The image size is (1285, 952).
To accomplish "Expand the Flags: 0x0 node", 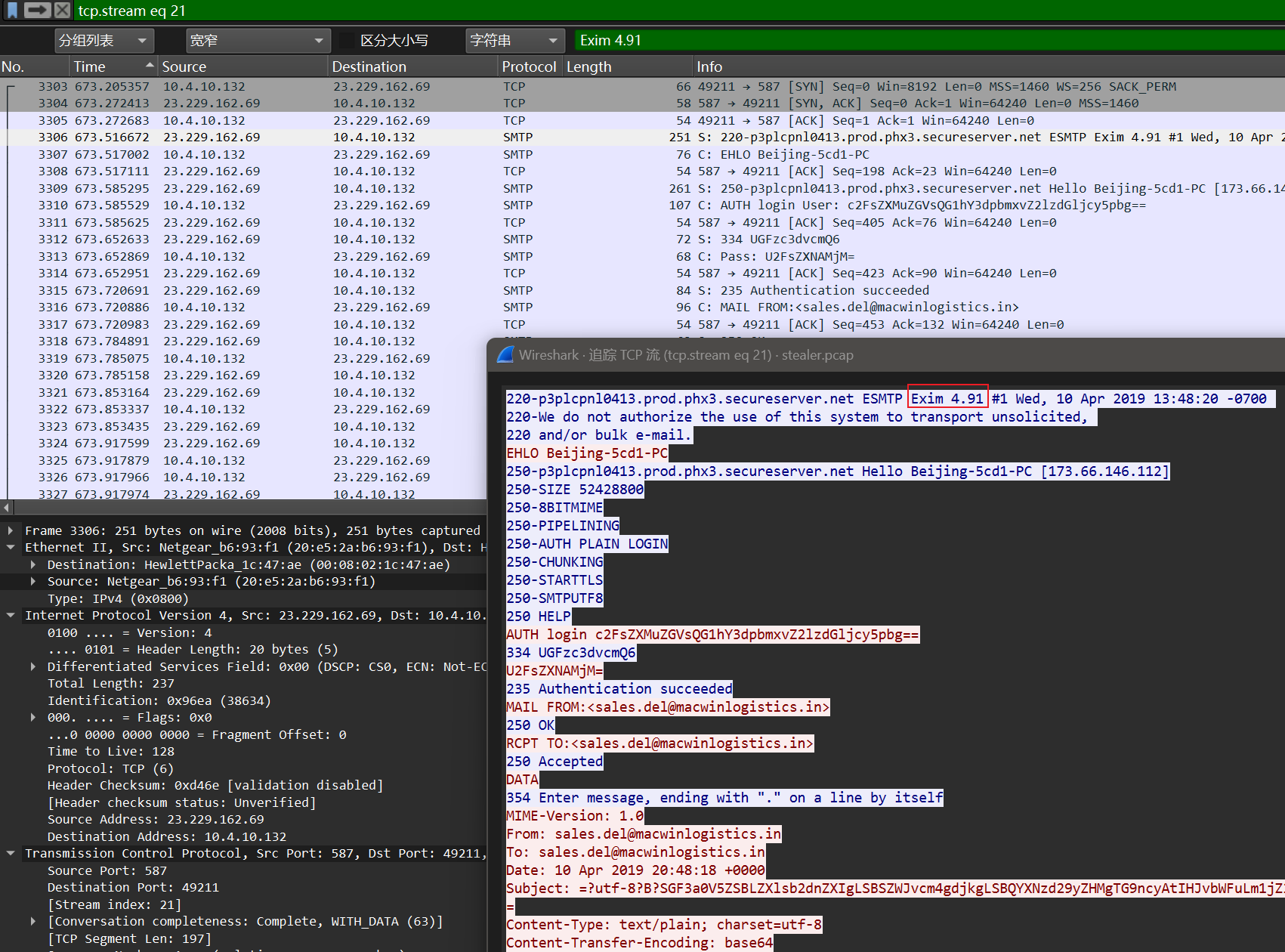I will pos(33,717).
